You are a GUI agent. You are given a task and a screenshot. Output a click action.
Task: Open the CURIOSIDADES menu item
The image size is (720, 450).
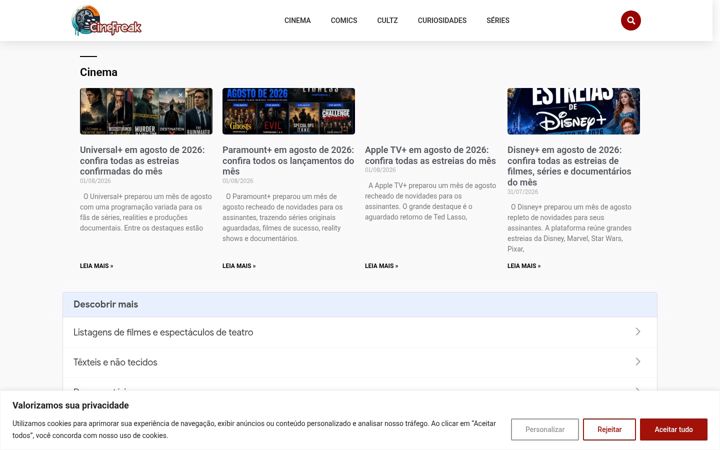point(442,20)
